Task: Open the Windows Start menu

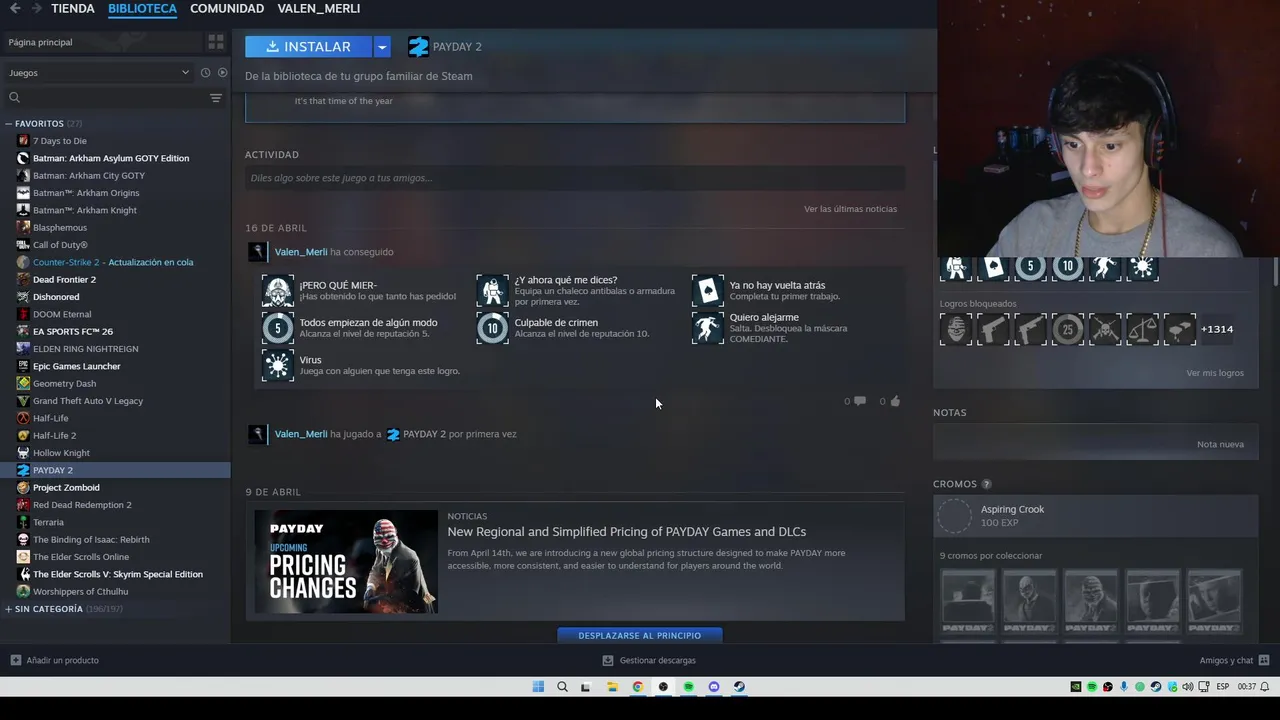Action: (x=538, y=687)
